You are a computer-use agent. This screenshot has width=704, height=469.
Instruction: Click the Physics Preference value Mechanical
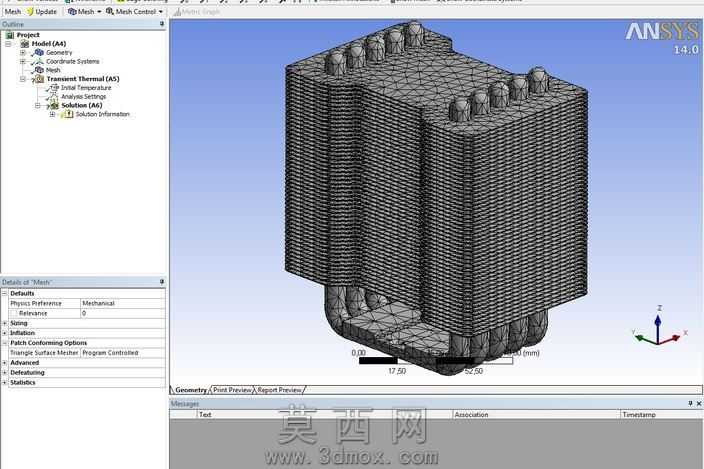(x=123, y=303)
